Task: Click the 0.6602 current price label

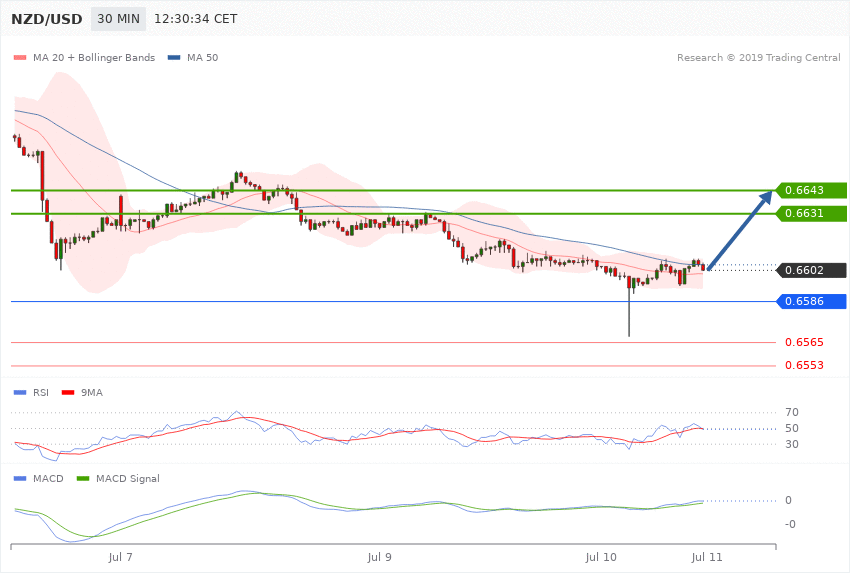Action: tap(810, 270)
